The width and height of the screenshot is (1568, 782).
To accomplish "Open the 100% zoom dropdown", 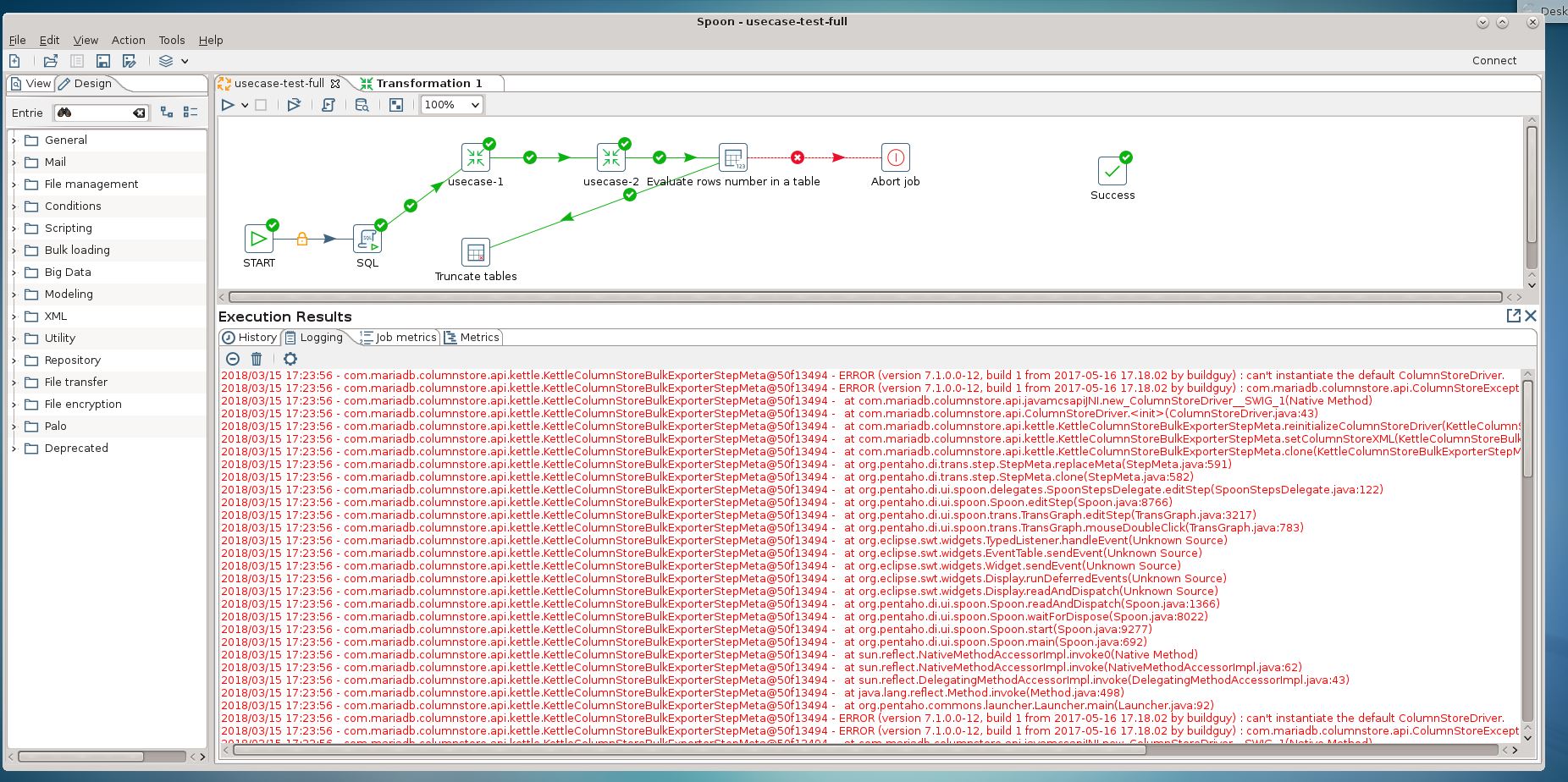I will coord(451,105).
